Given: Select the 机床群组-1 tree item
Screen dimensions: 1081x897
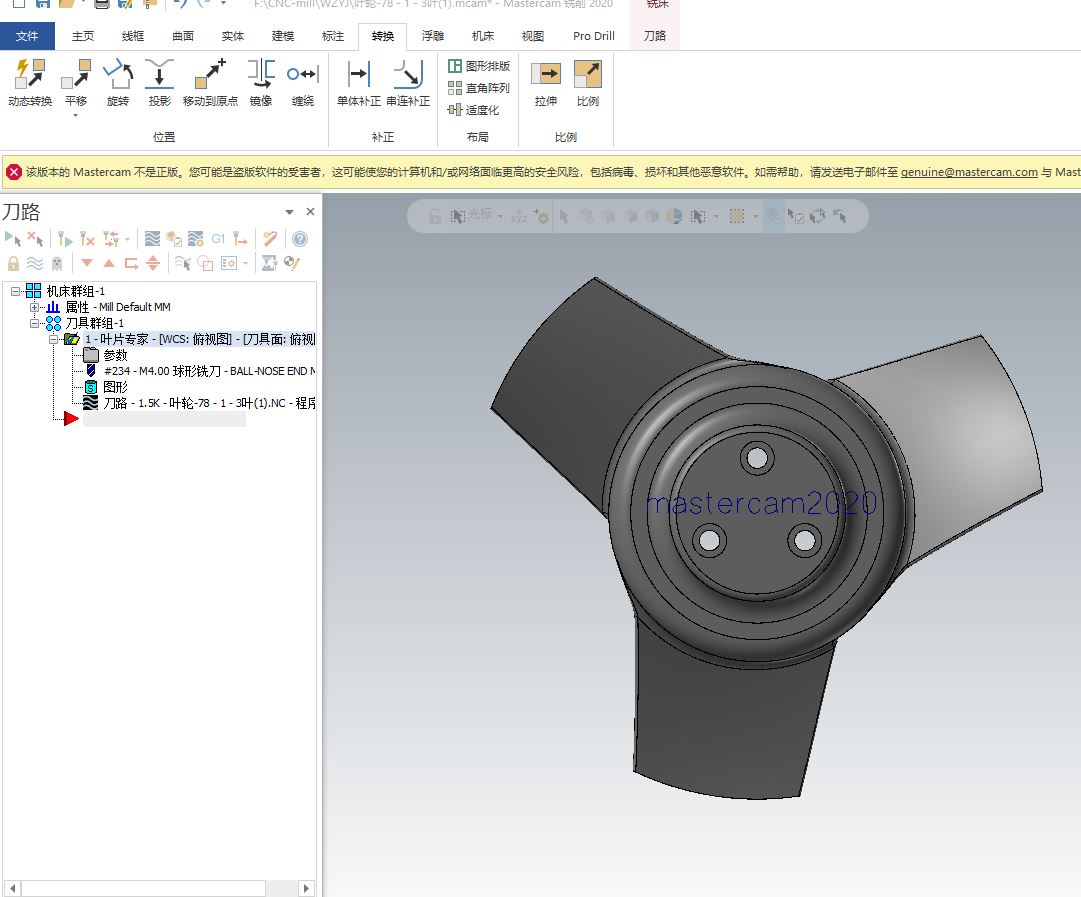Looking at the screenshot, I should click(x=75, y=292).
